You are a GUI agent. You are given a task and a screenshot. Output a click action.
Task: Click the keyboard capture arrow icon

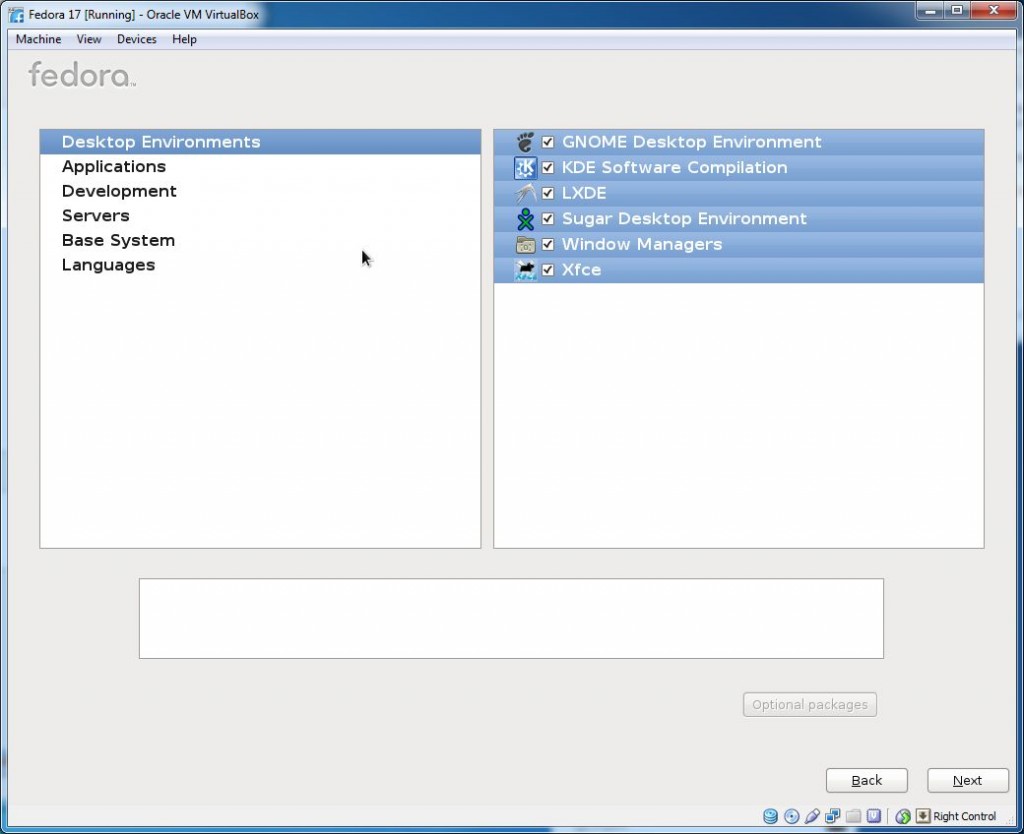pos(923,816)
